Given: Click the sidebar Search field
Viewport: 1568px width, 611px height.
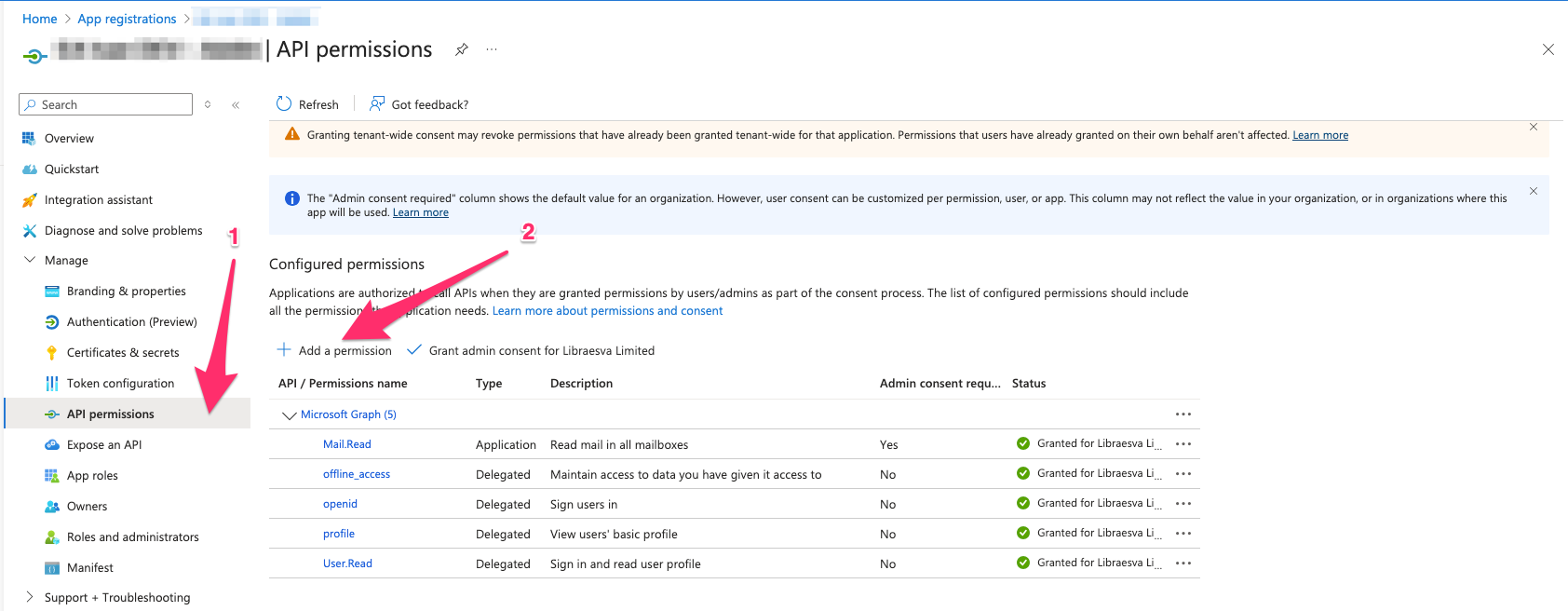Looking at the screenshot, I should pyautogui.click(x=105, y=104).
